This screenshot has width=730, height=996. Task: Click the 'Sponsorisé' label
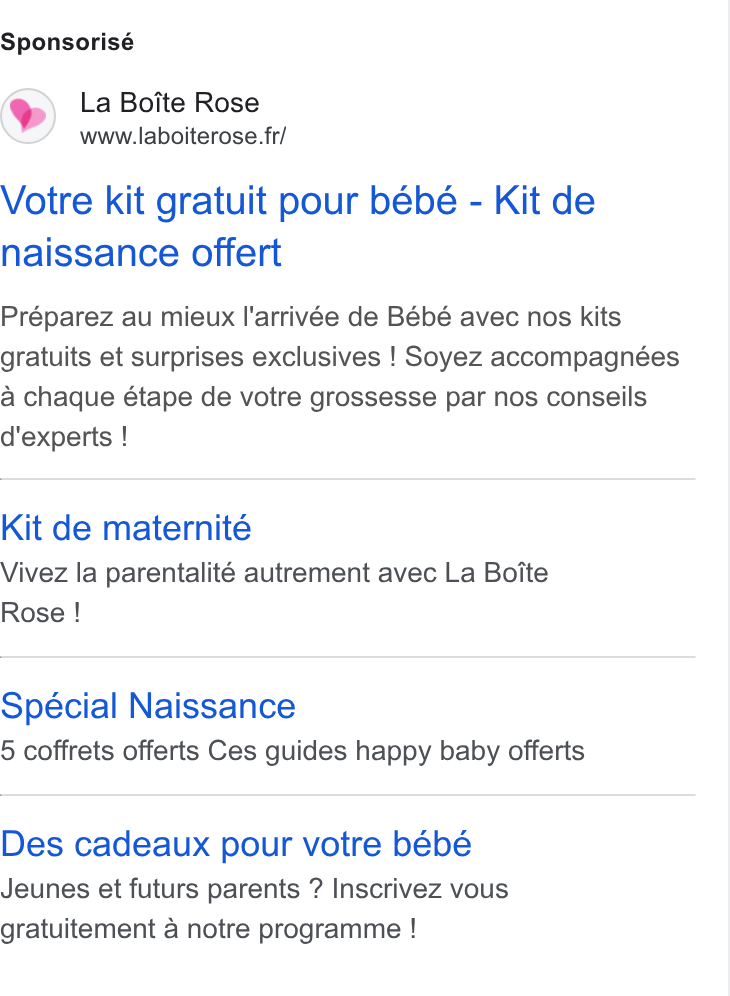click(x=67, y=43)
